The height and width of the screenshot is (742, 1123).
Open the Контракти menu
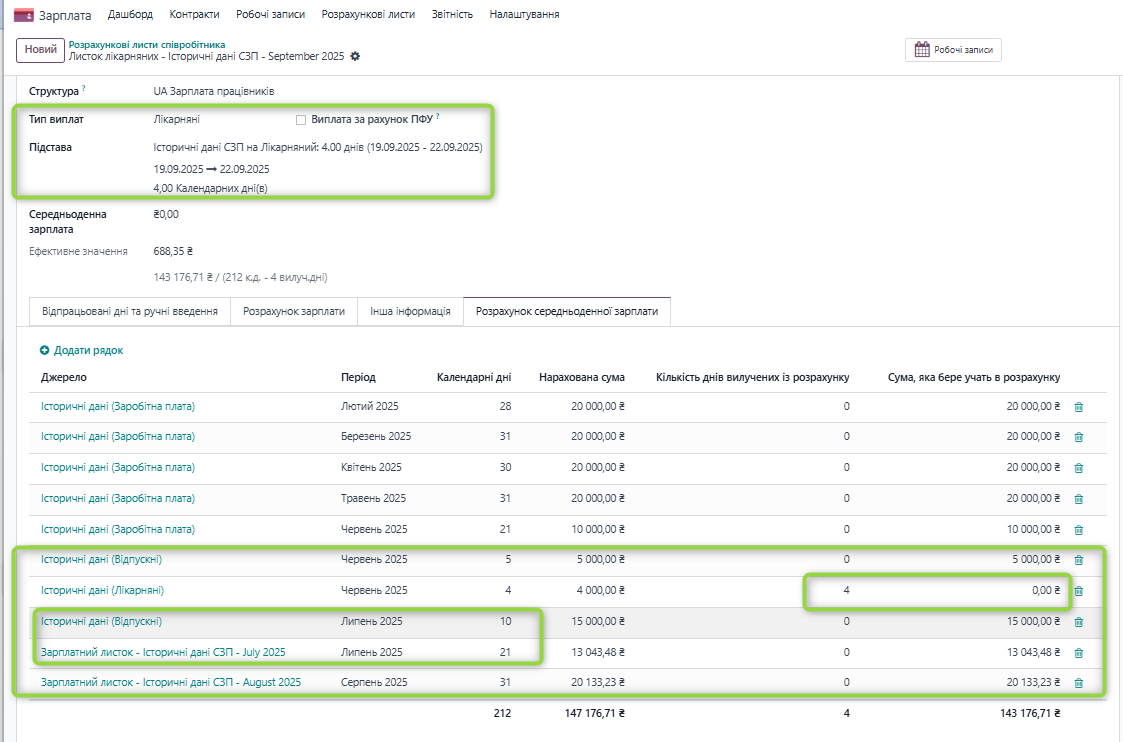point(196,15)
